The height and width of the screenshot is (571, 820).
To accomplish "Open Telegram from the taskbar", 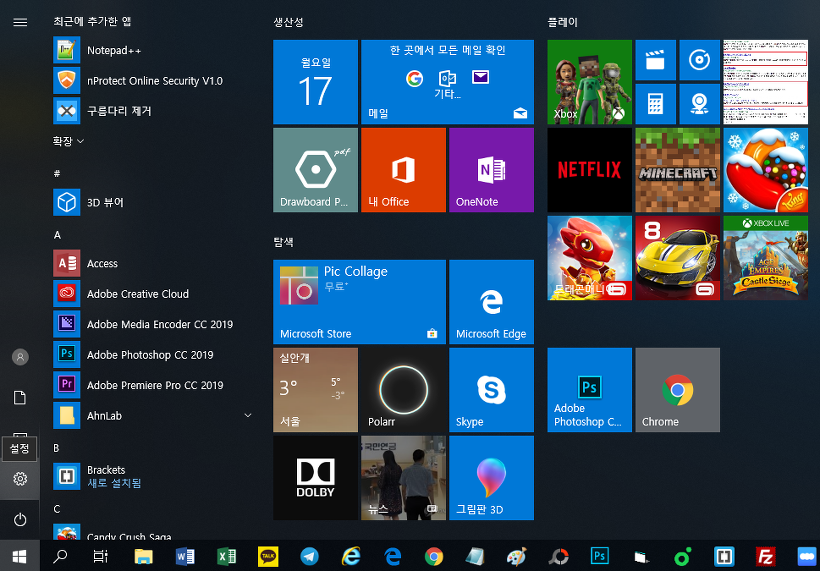I will click(x=309, y=556).
